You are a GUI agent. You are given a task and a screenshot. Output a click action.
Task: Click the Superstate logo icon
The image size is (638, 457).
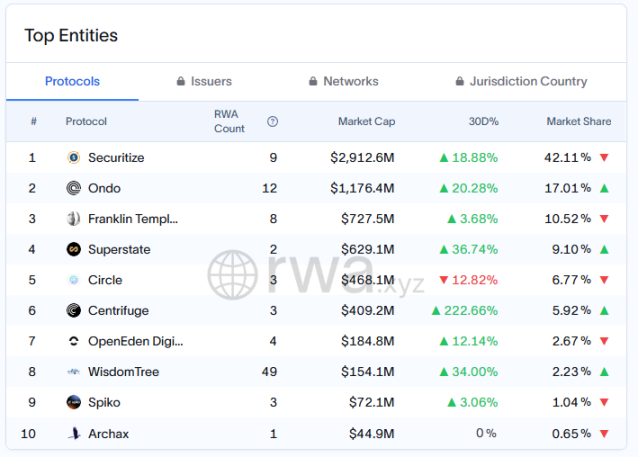click(x=73, y=249)
